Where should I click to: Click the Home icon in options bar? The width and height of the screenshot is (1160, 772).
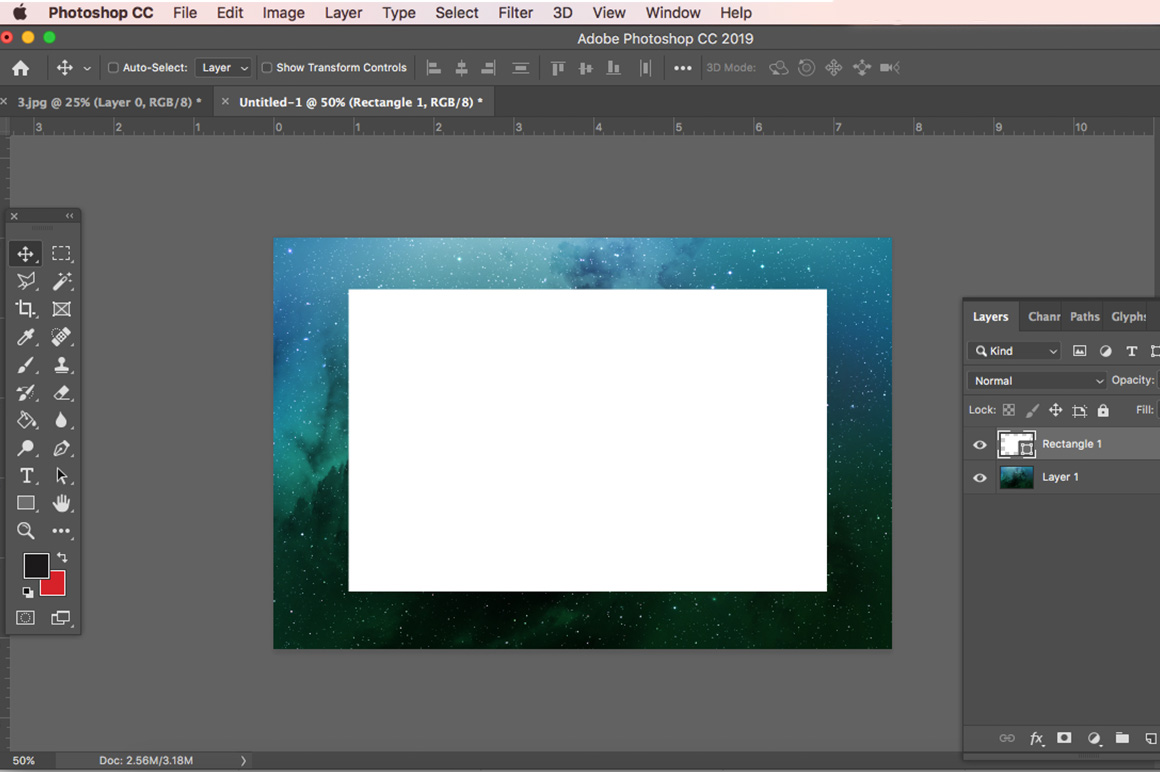[x=21, y=68]
